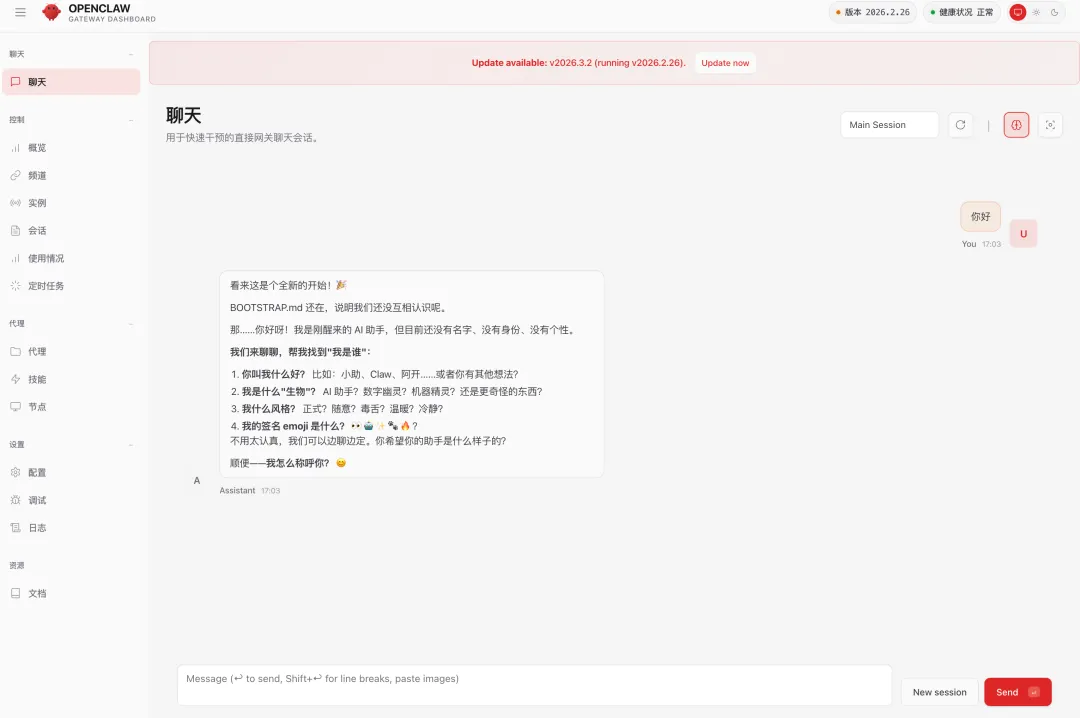The width and height of the screenshot is (1080, 718).
Task: Click the 使用情况 bar chart icon
Action: [15, 258]
